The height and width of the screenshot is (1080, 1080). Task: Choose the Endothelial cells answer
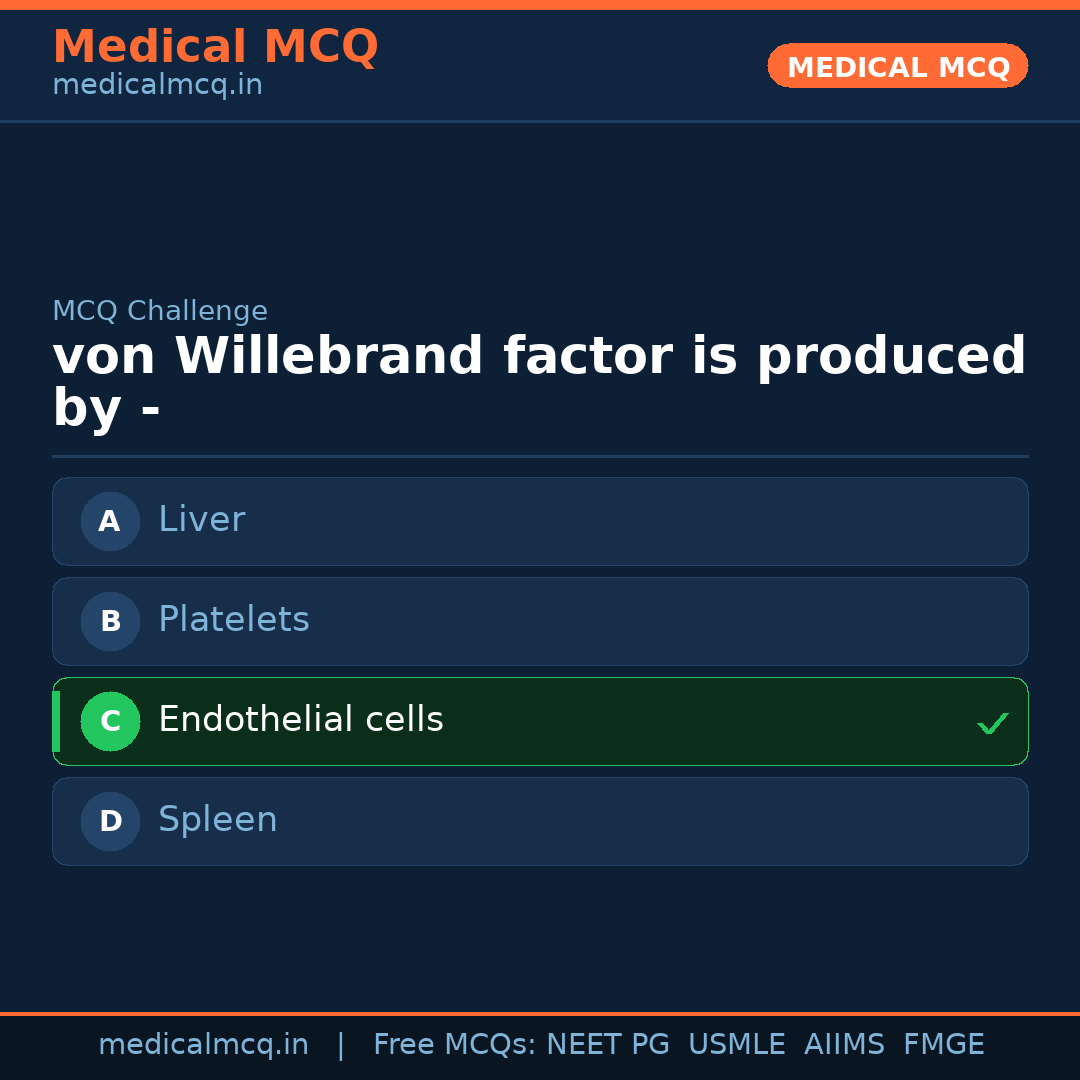coord(540,721)
